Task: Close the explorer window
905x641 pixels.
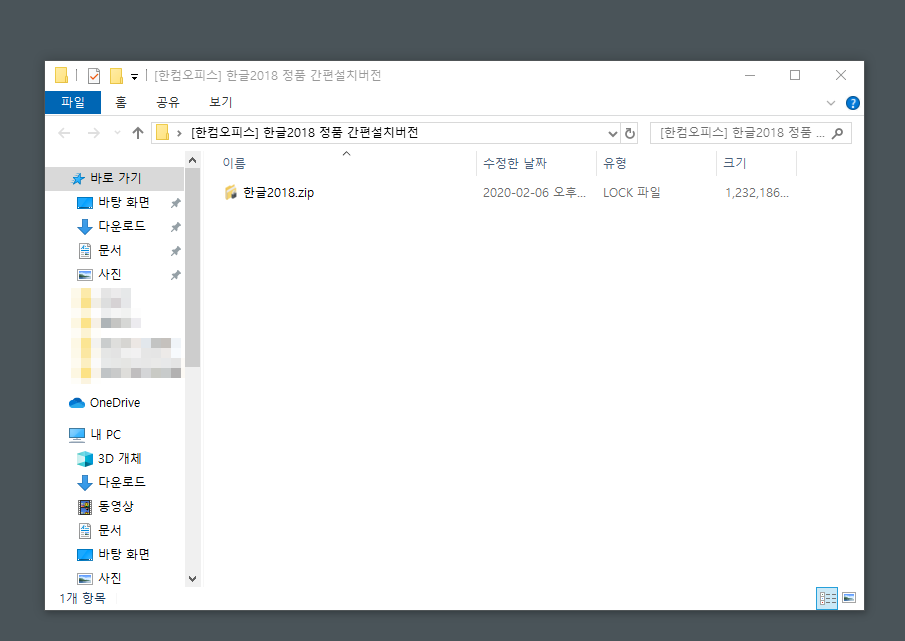Action: [x=840, y=76]
